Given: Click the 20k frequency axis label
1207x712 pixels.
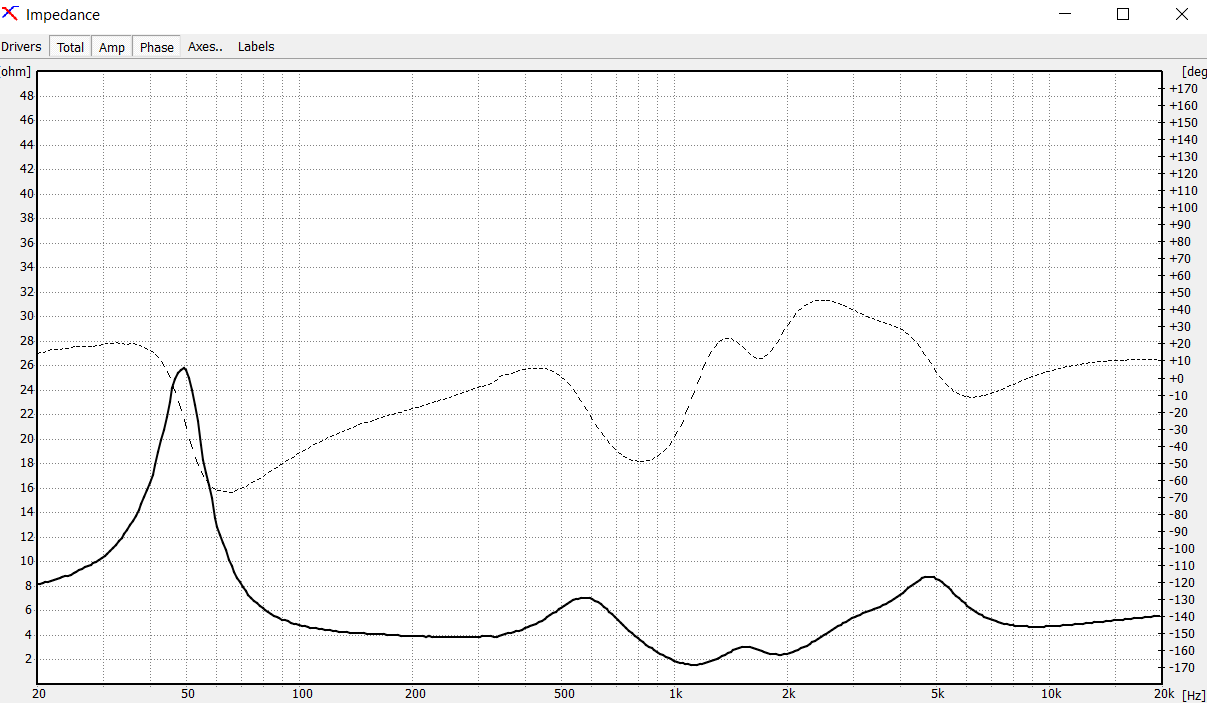Looking at the screenshot, I should (1164, 694).
